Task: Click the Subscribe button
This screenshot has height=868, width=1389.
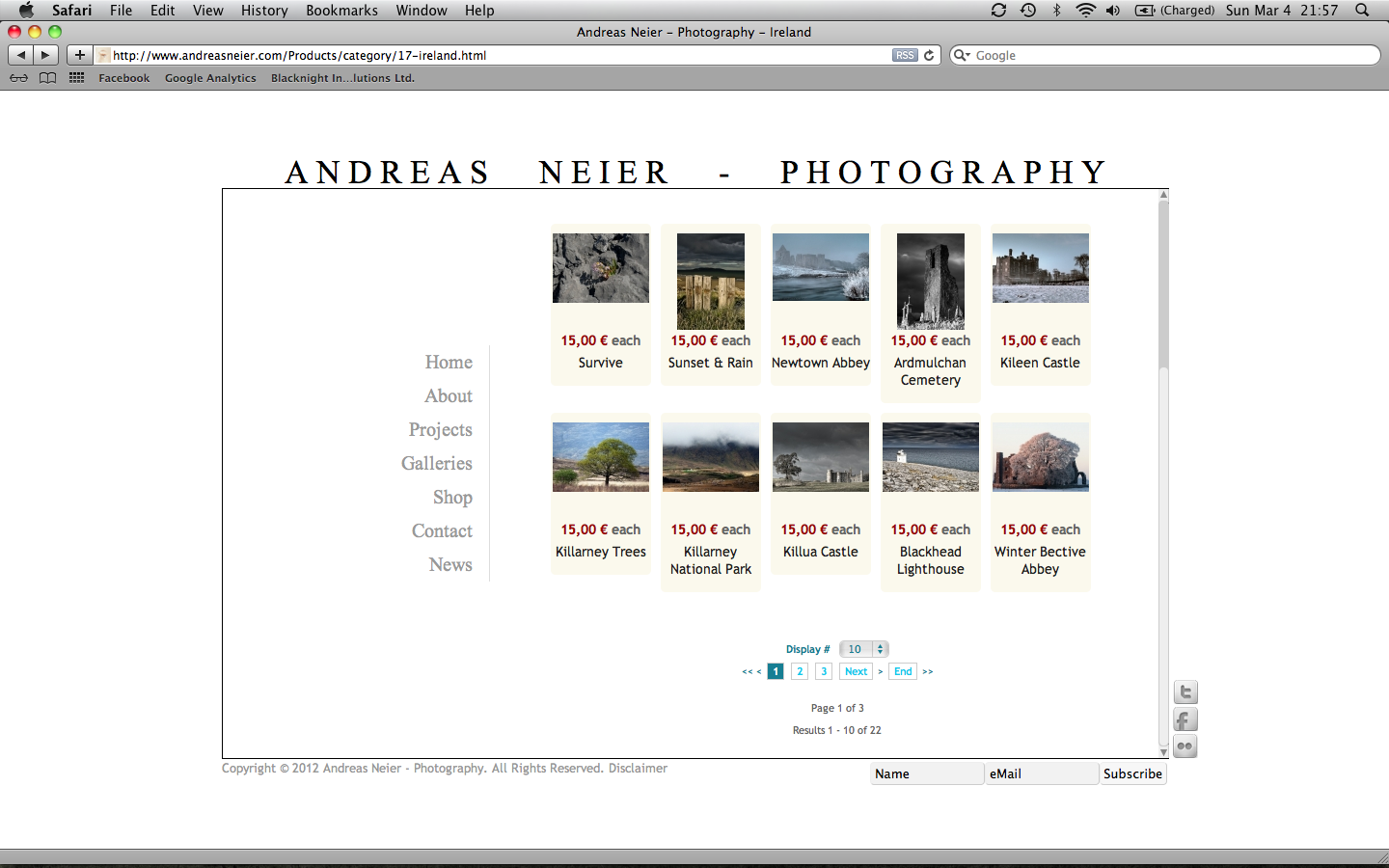Action: point(1132,773)
